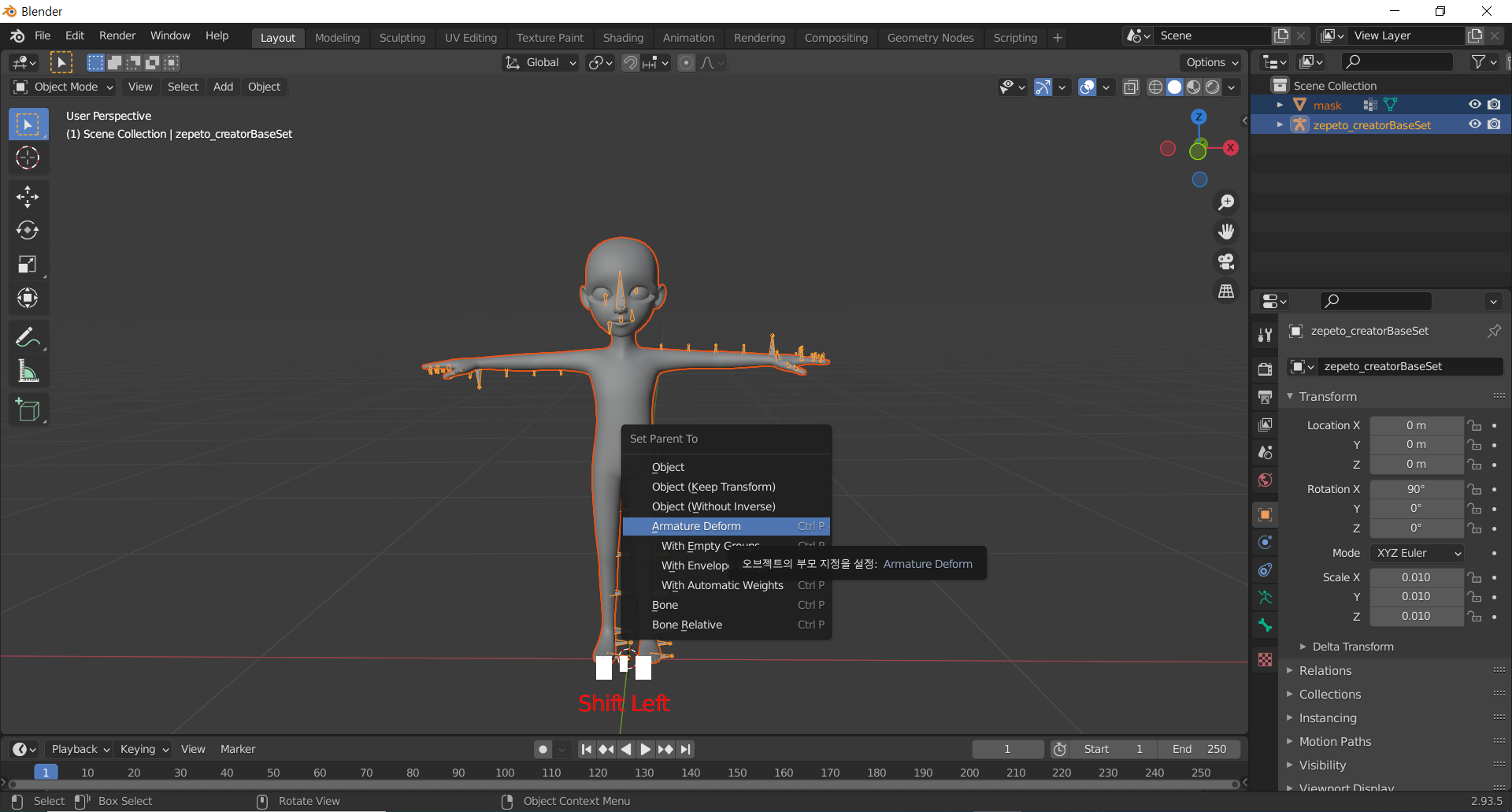Screen dimensions: 1512x812
Task: Jump to the timeline start frame
Action: (x=587, y=749)
